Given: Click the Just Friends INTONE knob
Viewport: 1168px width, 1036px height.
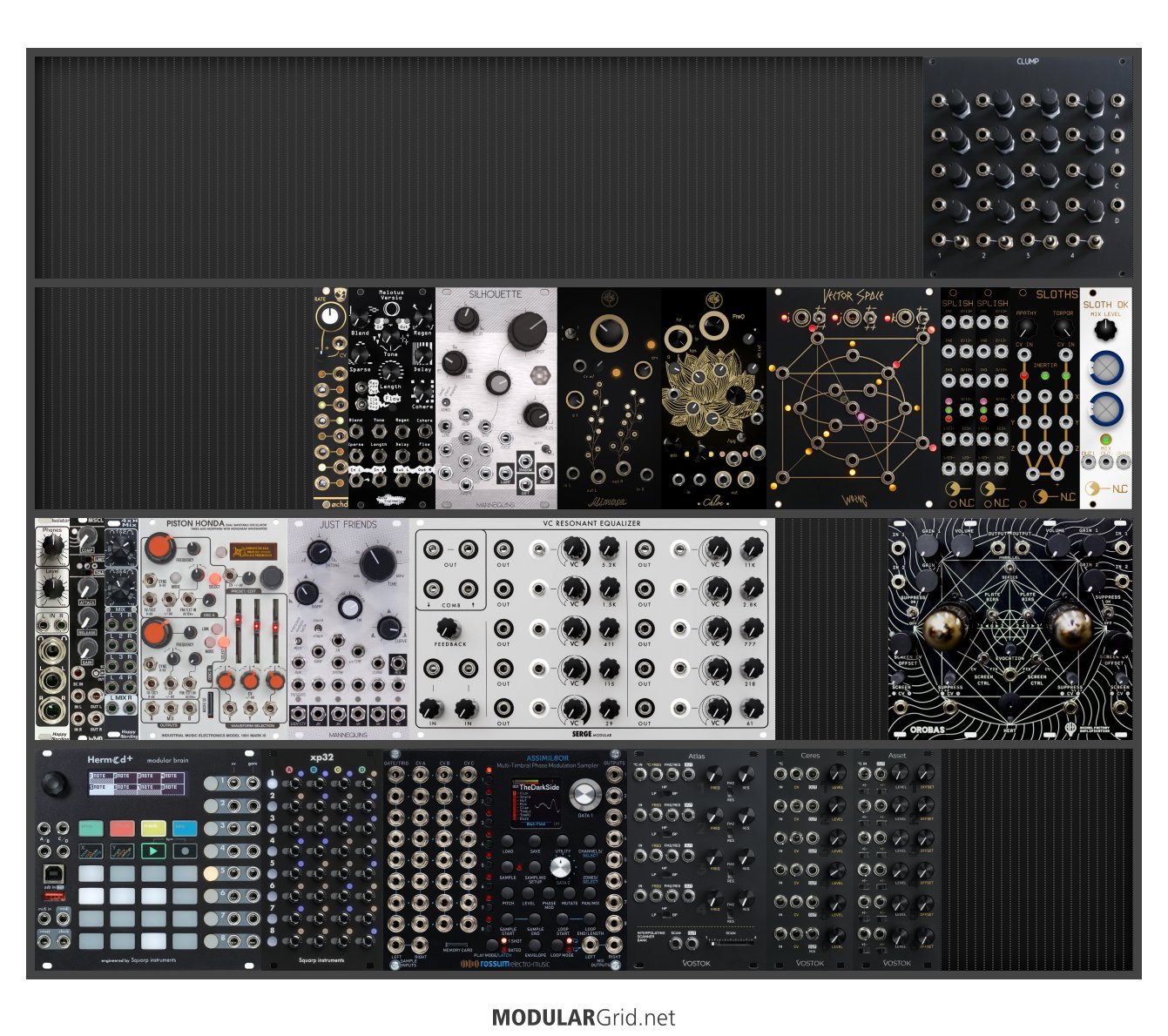Looking at the screenshot, I should pyautogui.click(x=317, y=550).
